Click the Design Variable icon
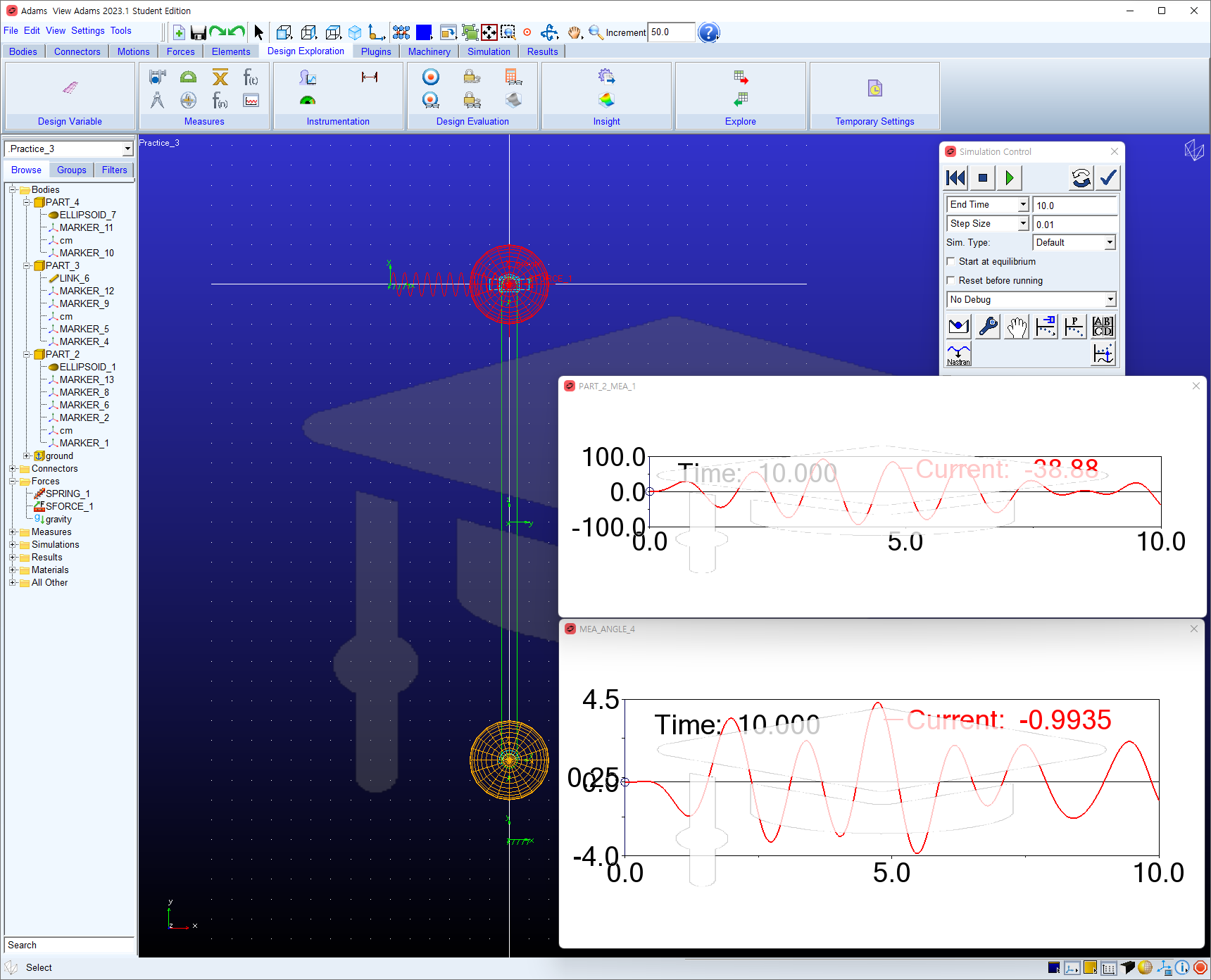Image resolution: width=1211 pixels, height=980 pixels. [x=70, y=88]
